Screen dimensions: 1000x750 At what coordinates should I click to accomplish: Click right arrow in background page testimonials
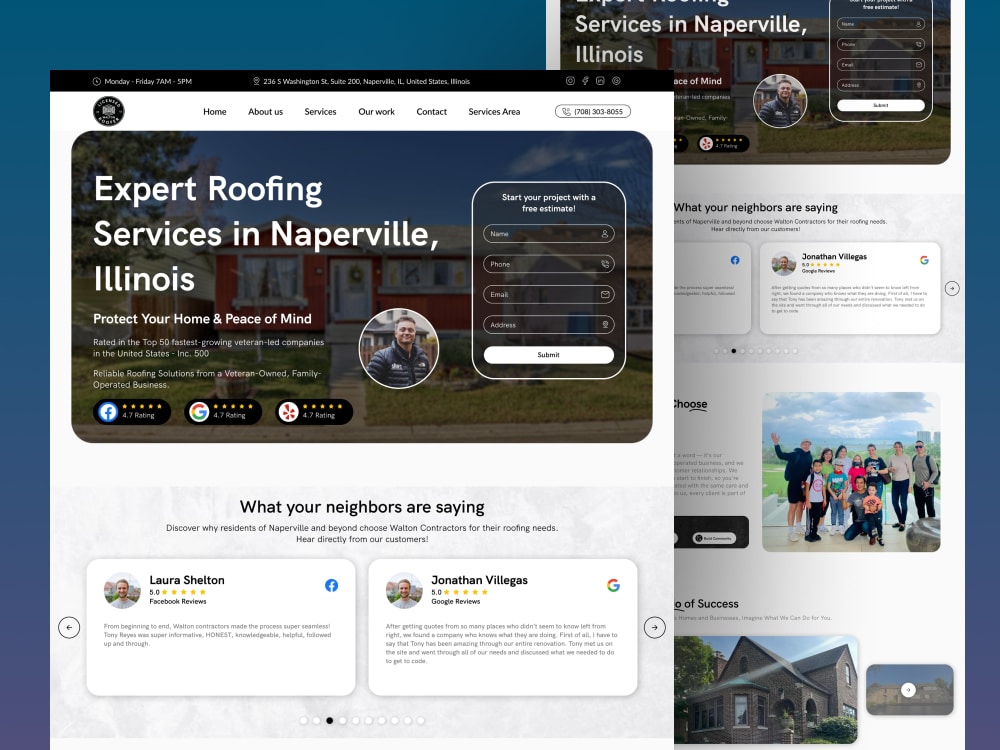click(952, 288)
